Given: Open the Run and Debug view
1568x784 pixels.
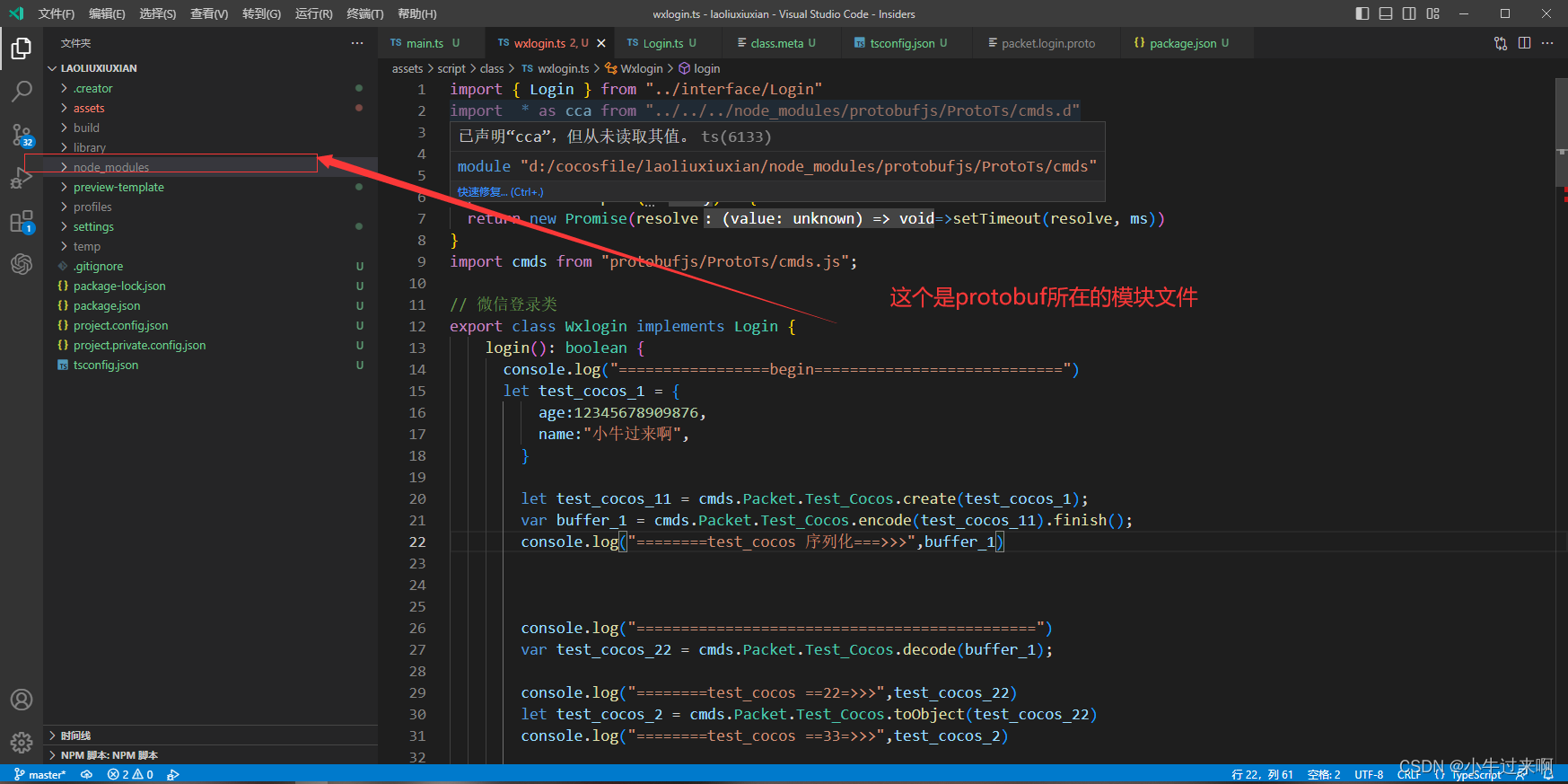Looking at the screenshot, I should pyautogui.click(x=22, y=178).
